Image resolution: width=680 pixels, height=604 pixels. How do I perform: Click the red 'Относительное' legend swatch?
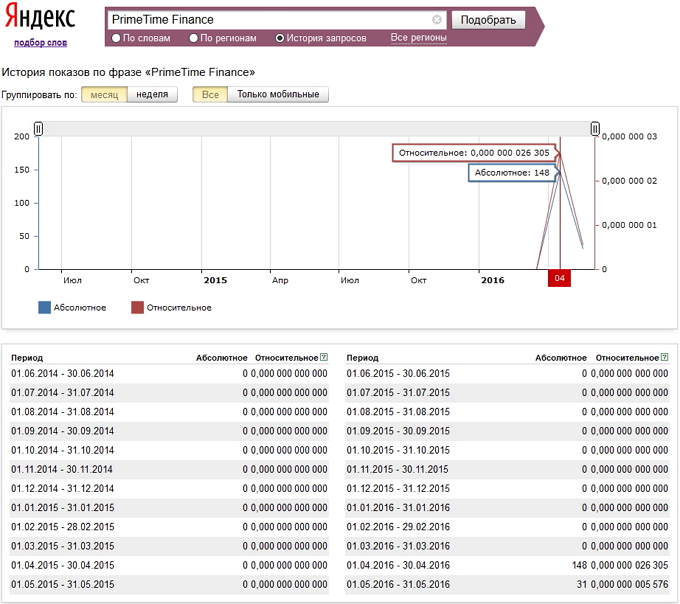pyautogui.click(x=137, y=307)
